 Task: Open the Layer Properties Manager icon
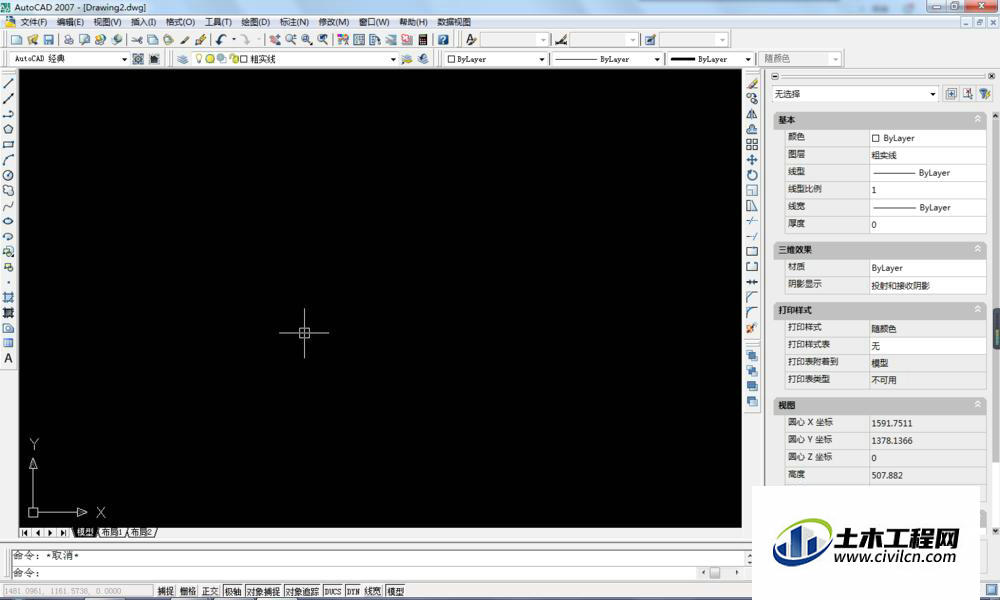click(182, 59)
